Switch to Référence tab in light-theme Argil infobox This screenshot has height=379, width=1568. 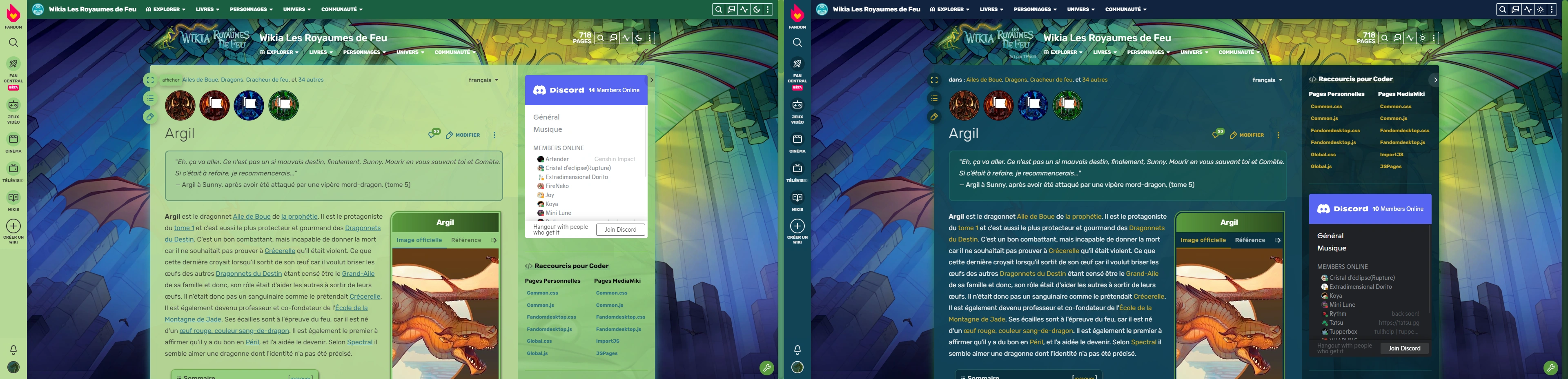point(465,240)
